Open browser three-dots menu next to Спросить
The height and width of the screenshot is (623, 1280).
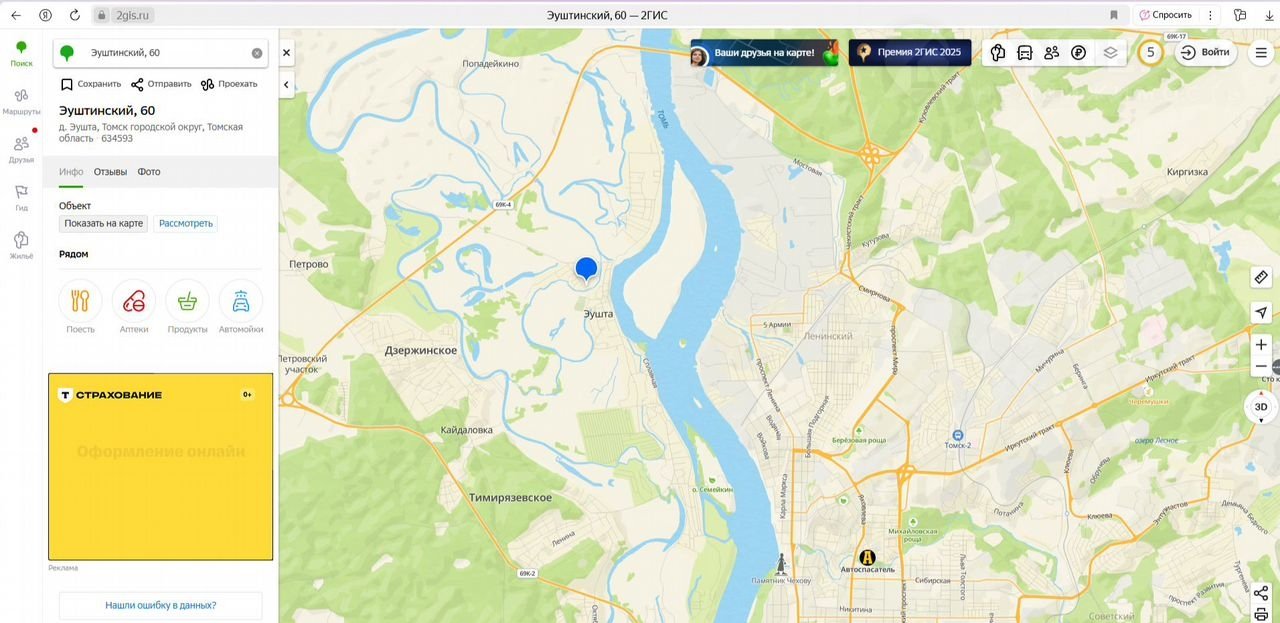click(x=1211, y=15)
